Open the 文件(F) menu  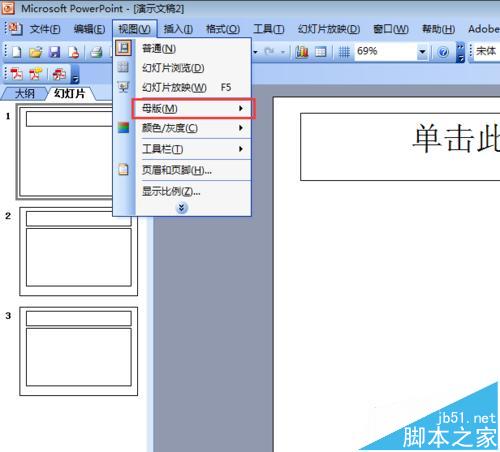45,29
